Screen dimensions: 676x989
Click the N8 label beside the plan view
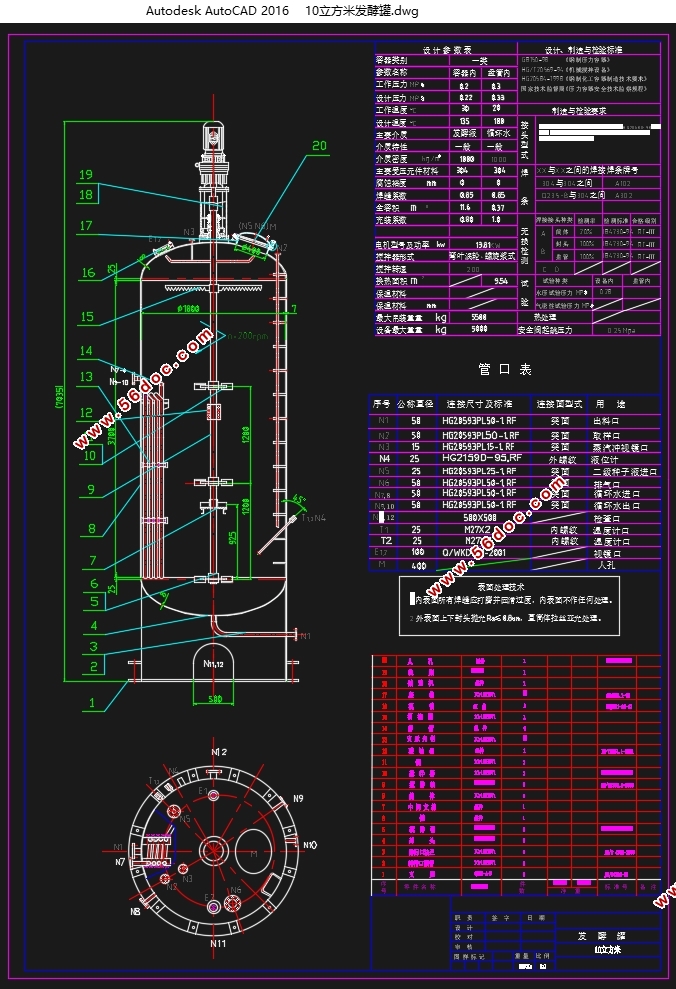[135, 911]
